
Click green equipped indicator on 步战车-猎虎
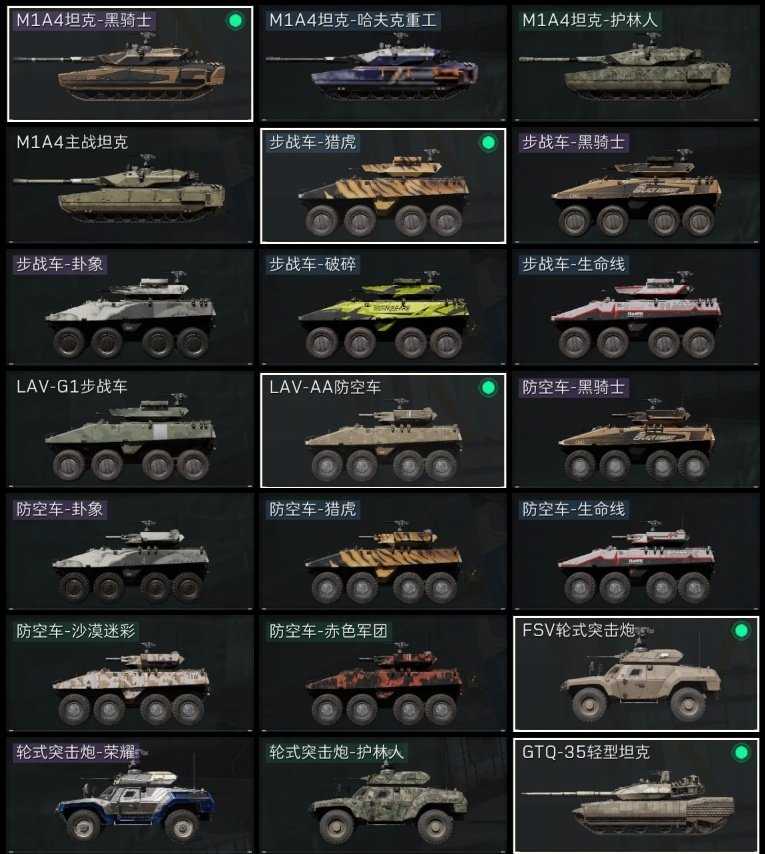[x=488, y=143]
